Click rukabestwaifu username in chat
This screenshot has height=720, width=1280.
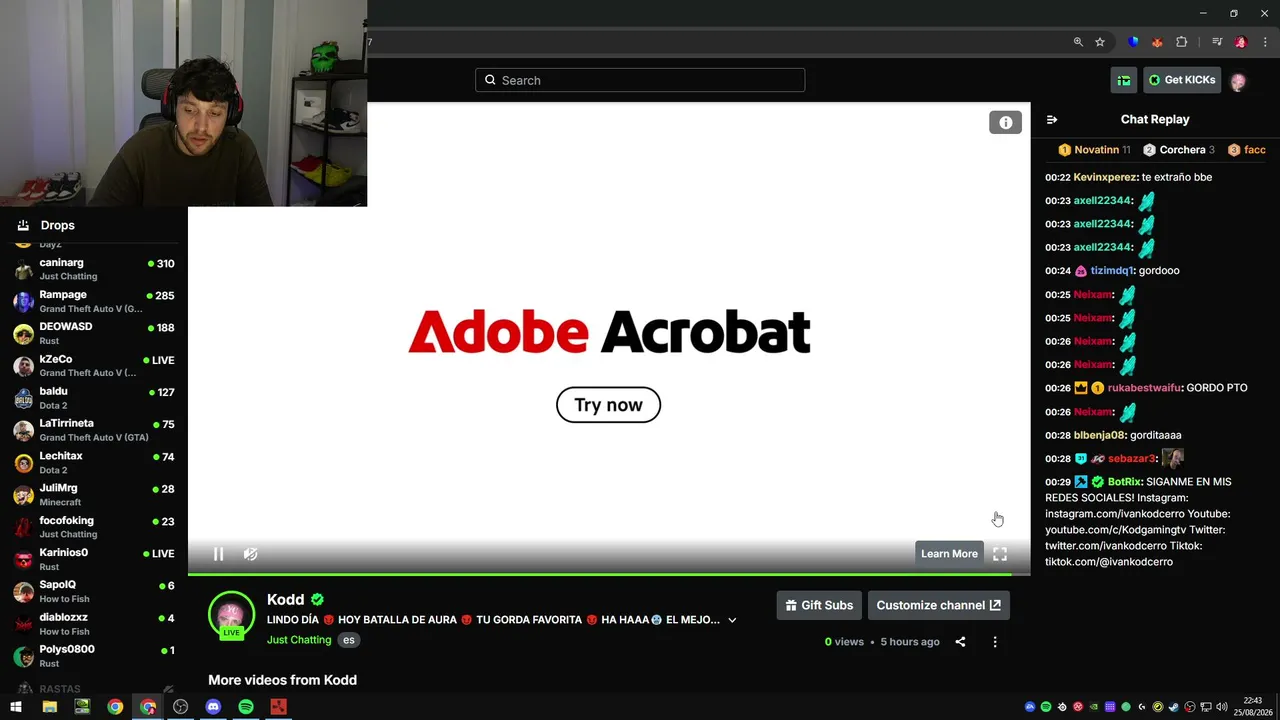pyautogui.click(x=1145, y=388)
